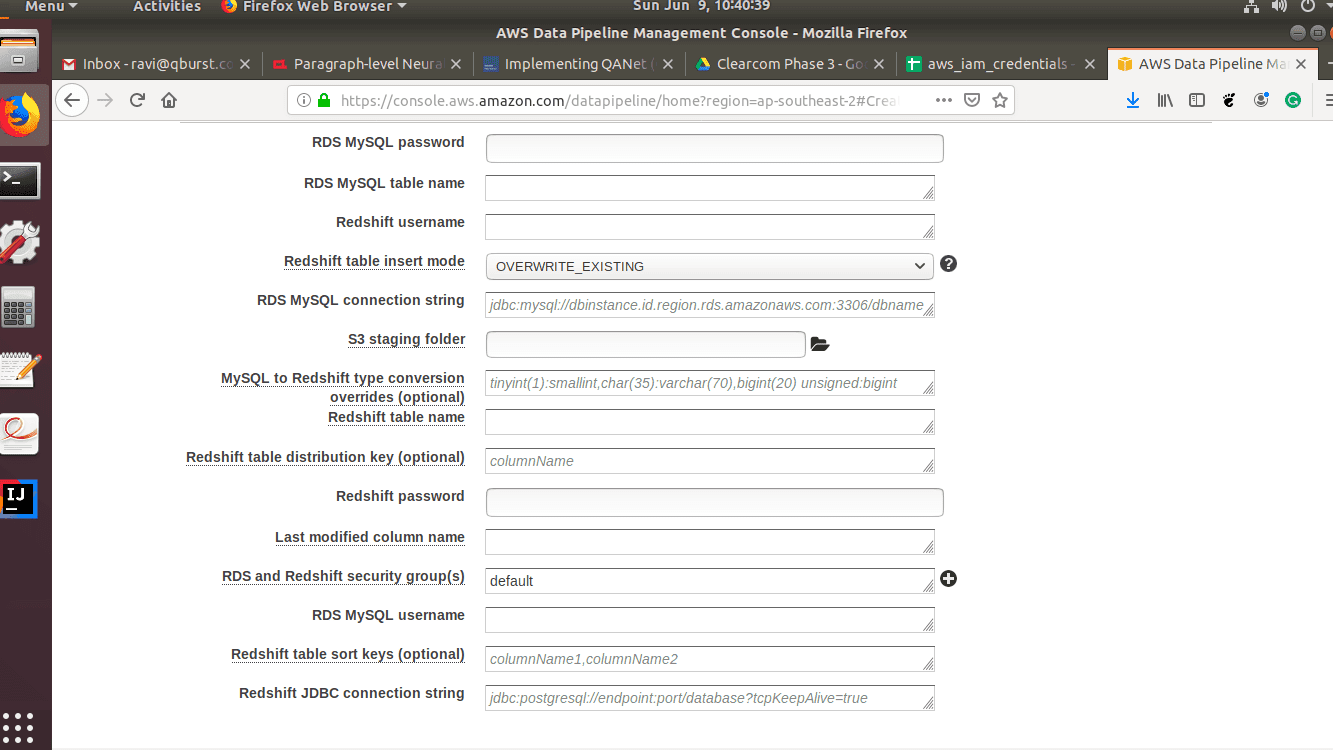Image resolution: width=1333 pixels, height=750 pixels.
Task: Switch to the Clearcom Phase 3 tab
Action: point(789,64)
